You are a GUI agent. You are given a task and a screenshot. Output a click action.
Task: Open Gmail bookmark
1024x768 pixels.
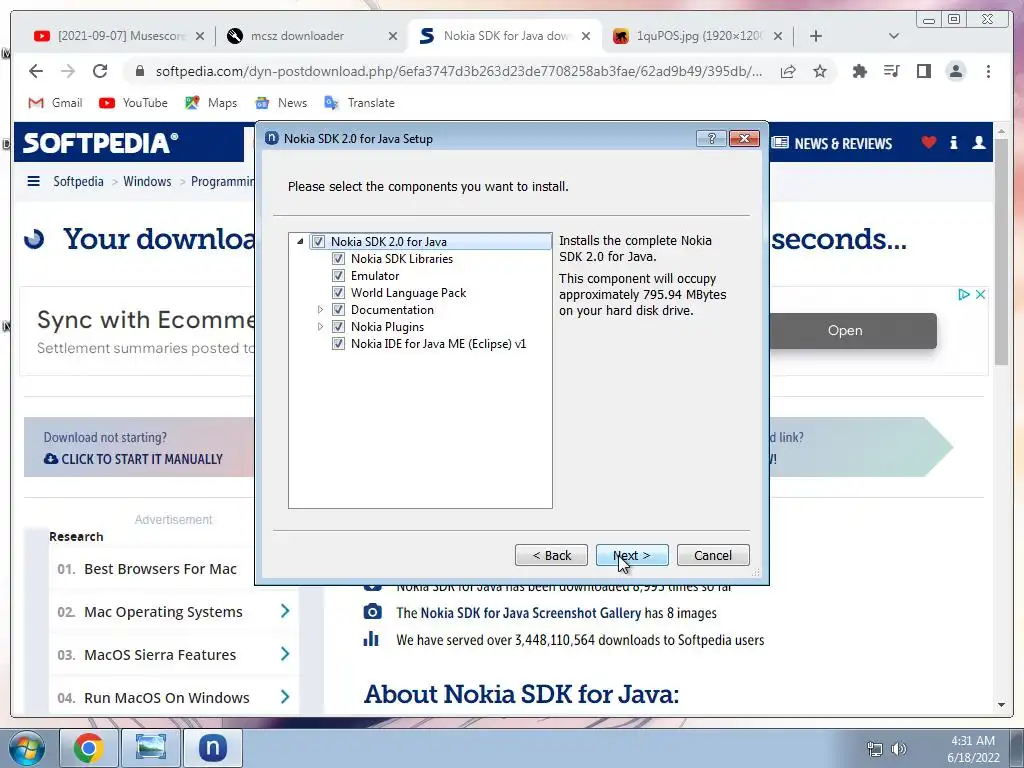coord(56,103)
